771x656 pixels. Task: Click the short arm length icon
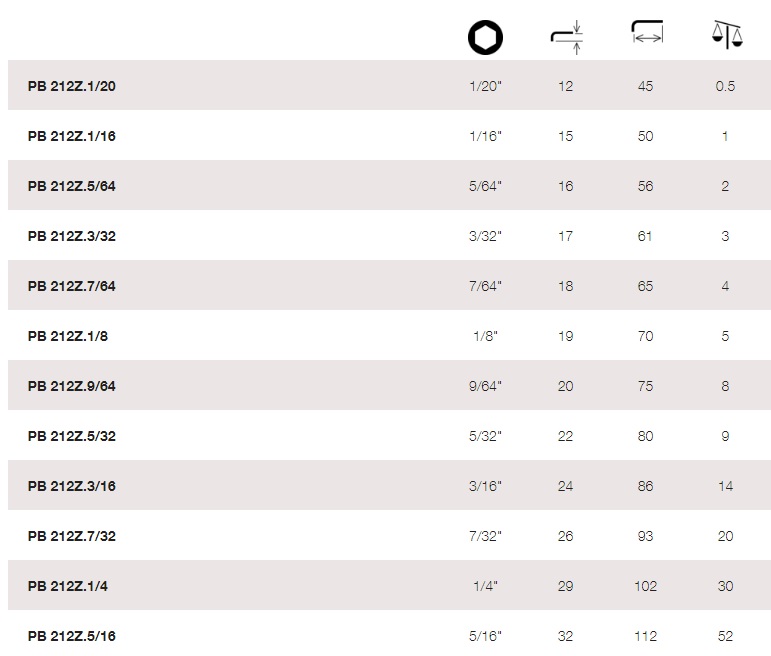(566, 37)
